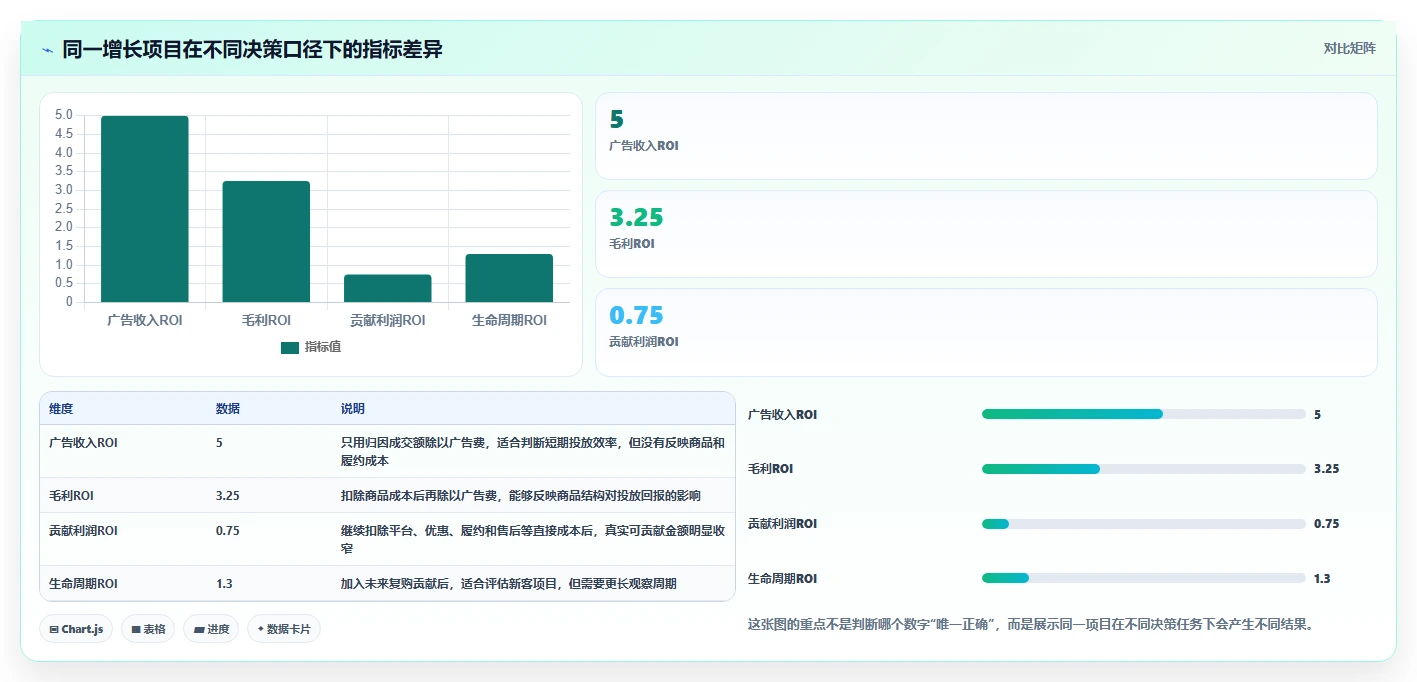Click value 3.25 at progress bar end
Image resolution: width=1417 pixels, height=682 pixels.
pos(1326,468)
